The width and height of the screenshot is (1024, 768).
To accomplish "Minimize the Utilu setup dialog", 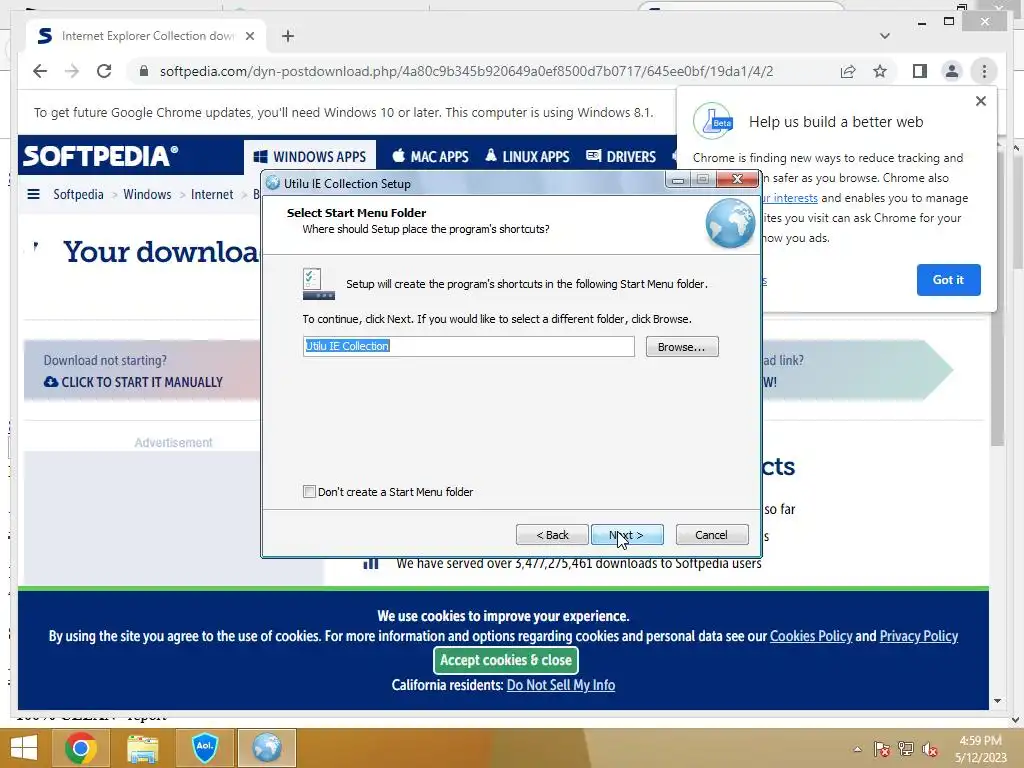I will pos(678,180).
